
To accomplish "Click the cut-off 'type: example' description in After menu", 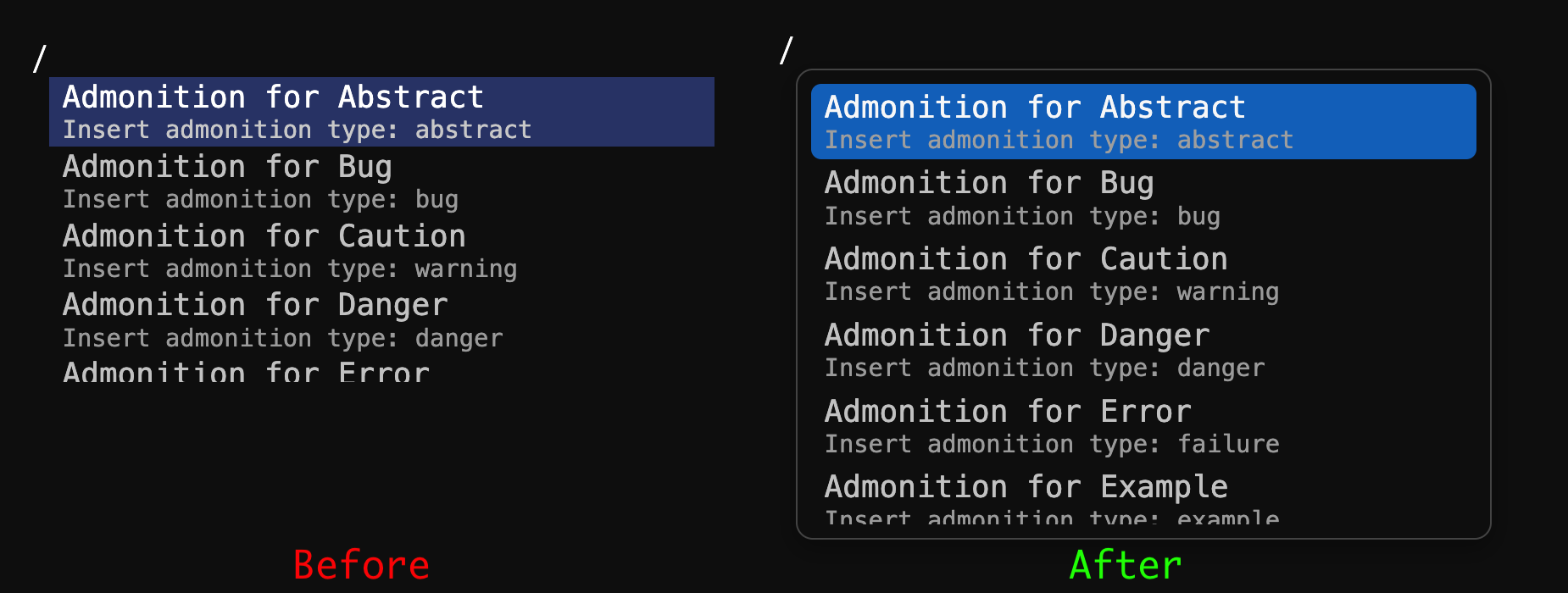I will click(x=1184, y=517).
